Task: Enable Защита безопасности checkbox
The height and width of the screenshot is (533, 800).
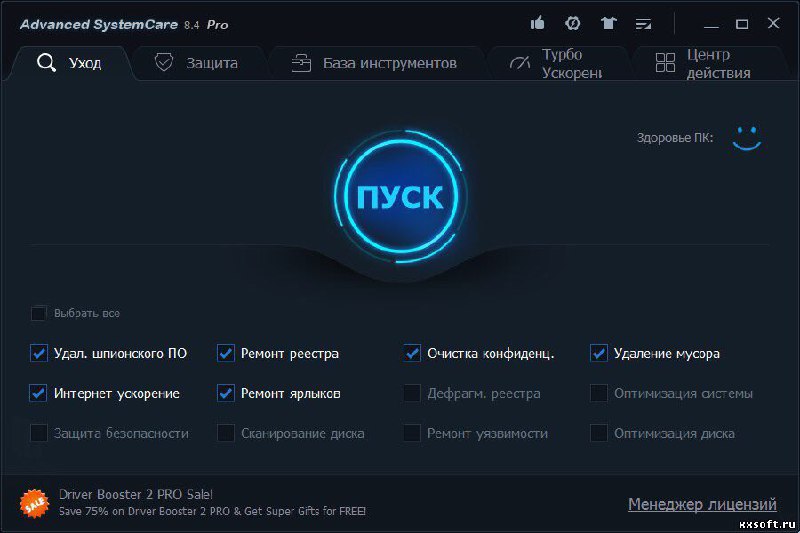Action: [x=39, y=433]
